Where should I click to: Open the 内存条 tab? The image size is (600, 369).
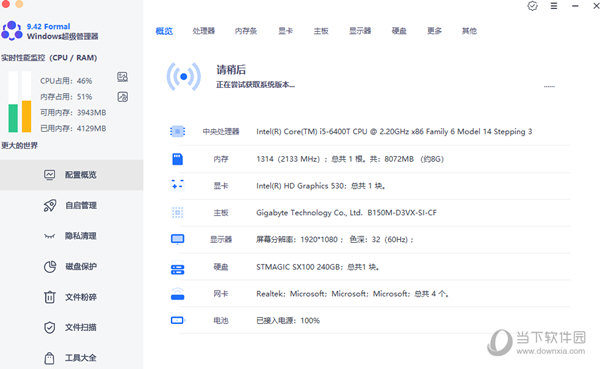(x=246, y=31)
